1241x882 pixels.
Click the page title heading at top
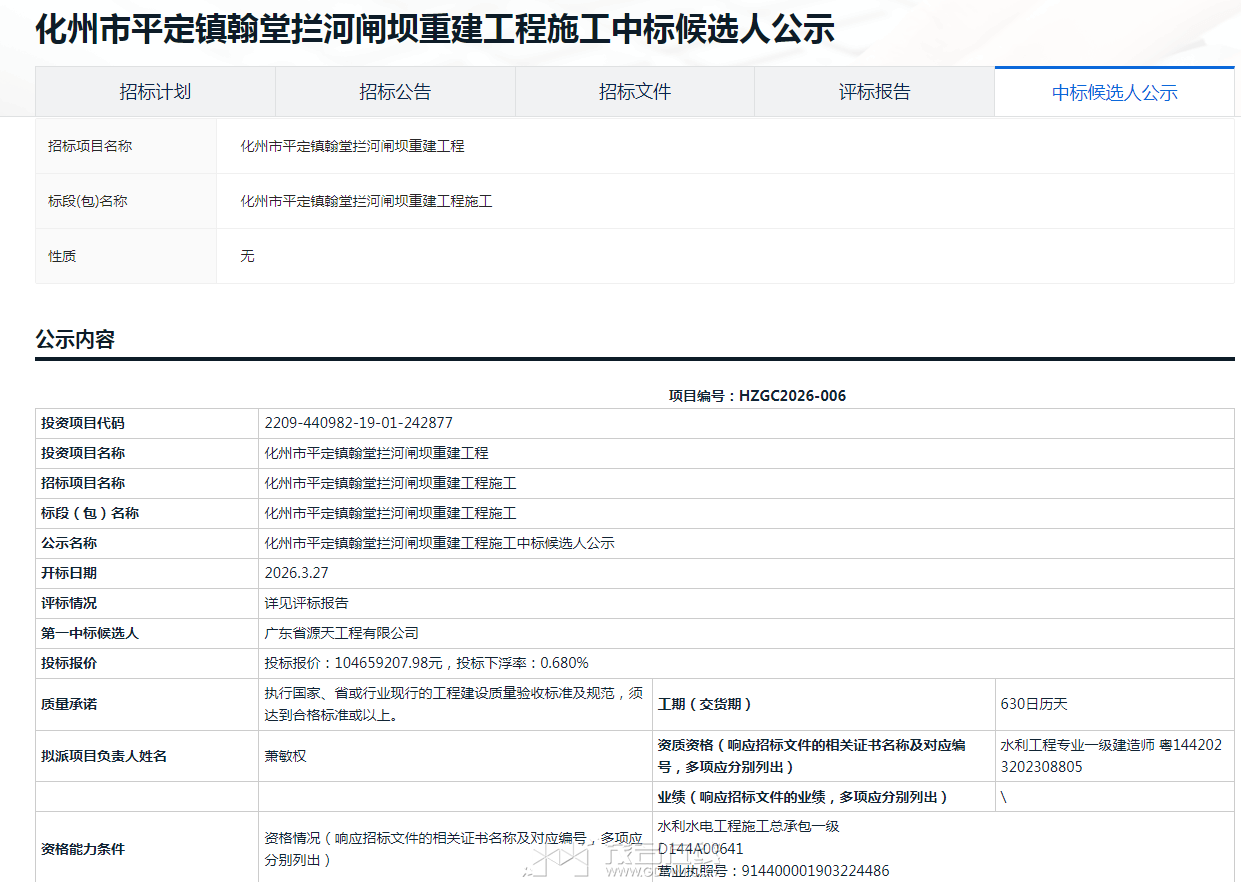pyautogui.click(x=435, y=30)
